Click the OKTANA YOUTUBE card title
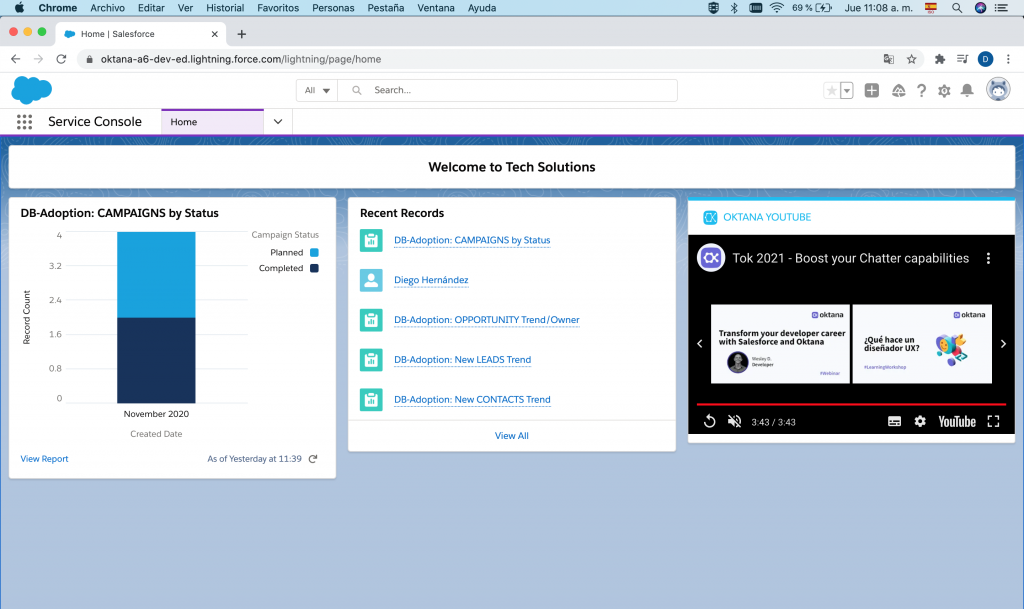 tap(767, 217)
